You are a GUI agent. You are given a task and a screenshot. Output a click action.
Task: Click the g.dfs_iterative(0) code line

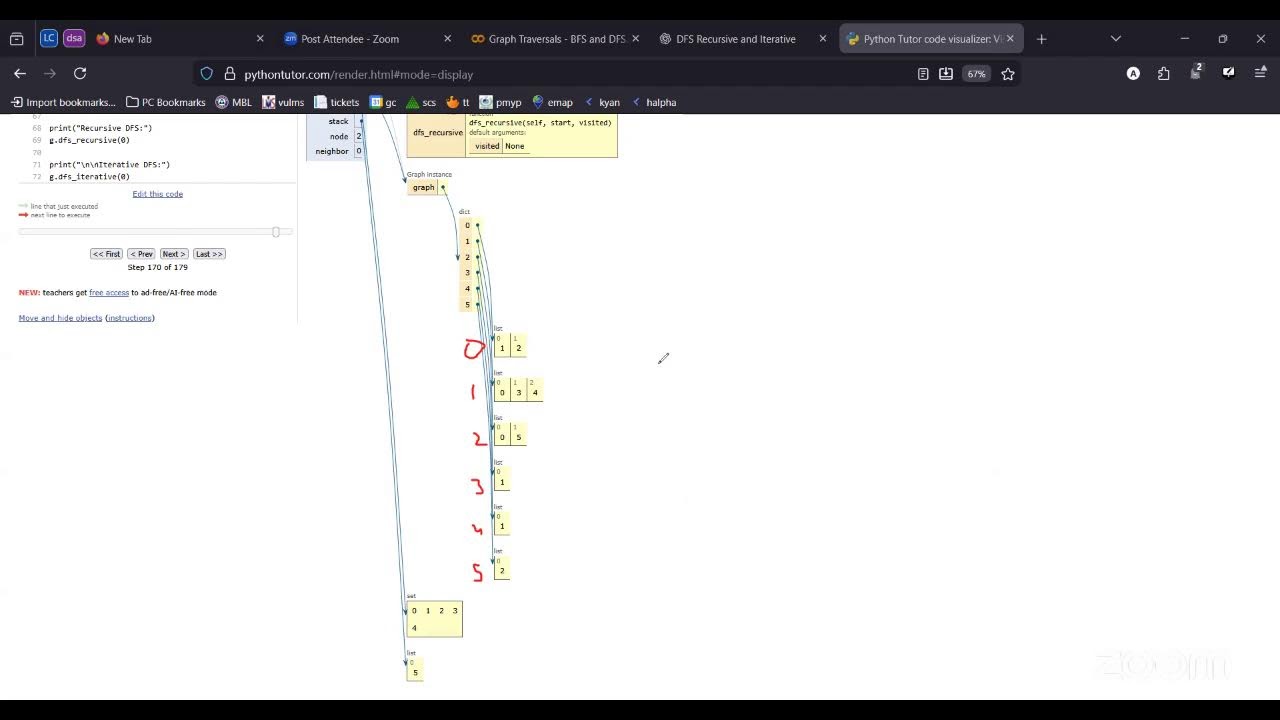[89, 177]
